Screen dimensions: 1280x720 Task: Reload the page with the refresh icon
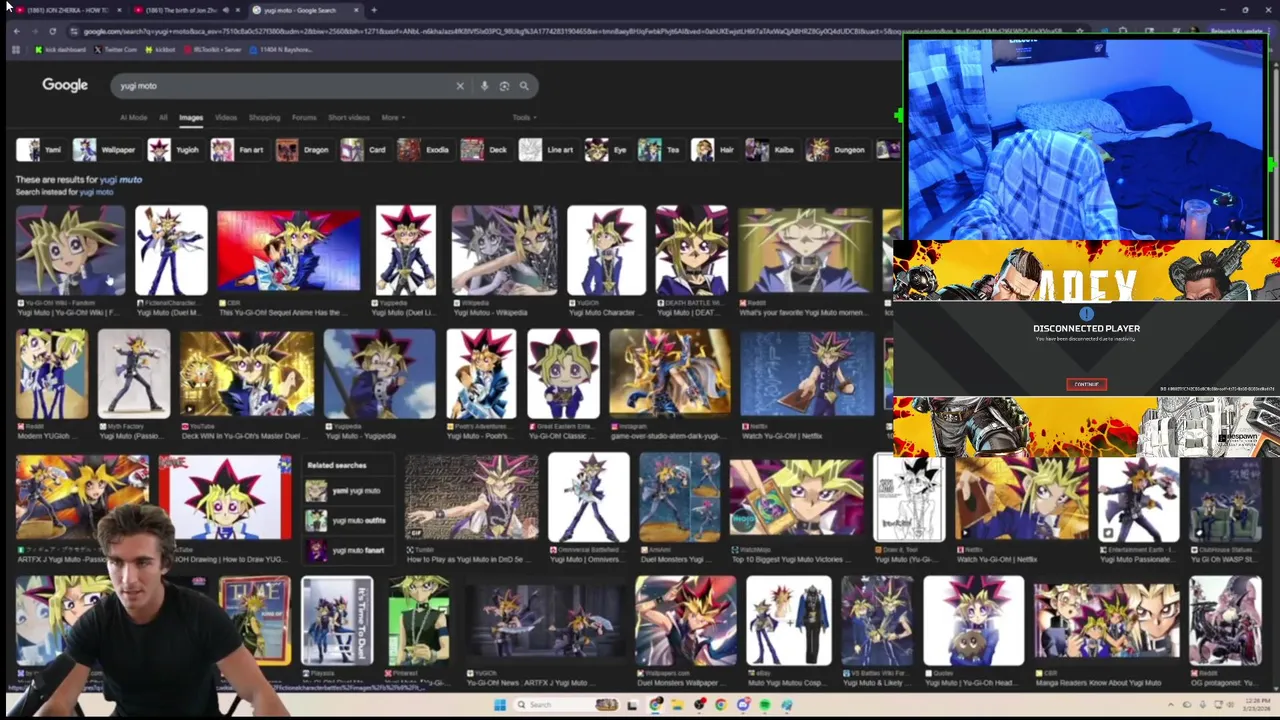(55, 31)
